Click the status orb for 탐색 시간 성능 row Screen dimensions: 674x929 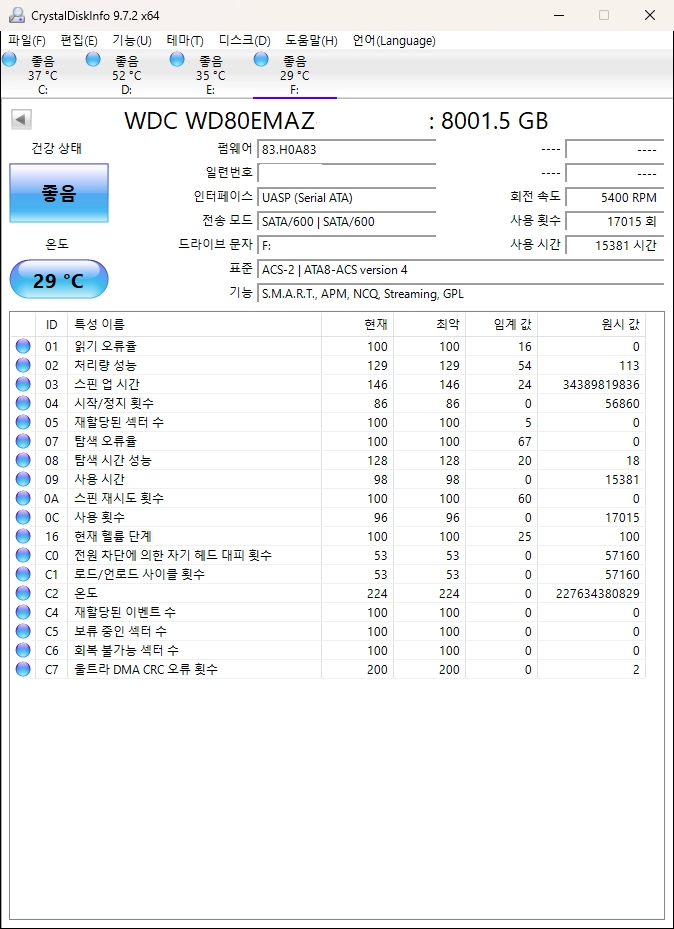(23, 460)
